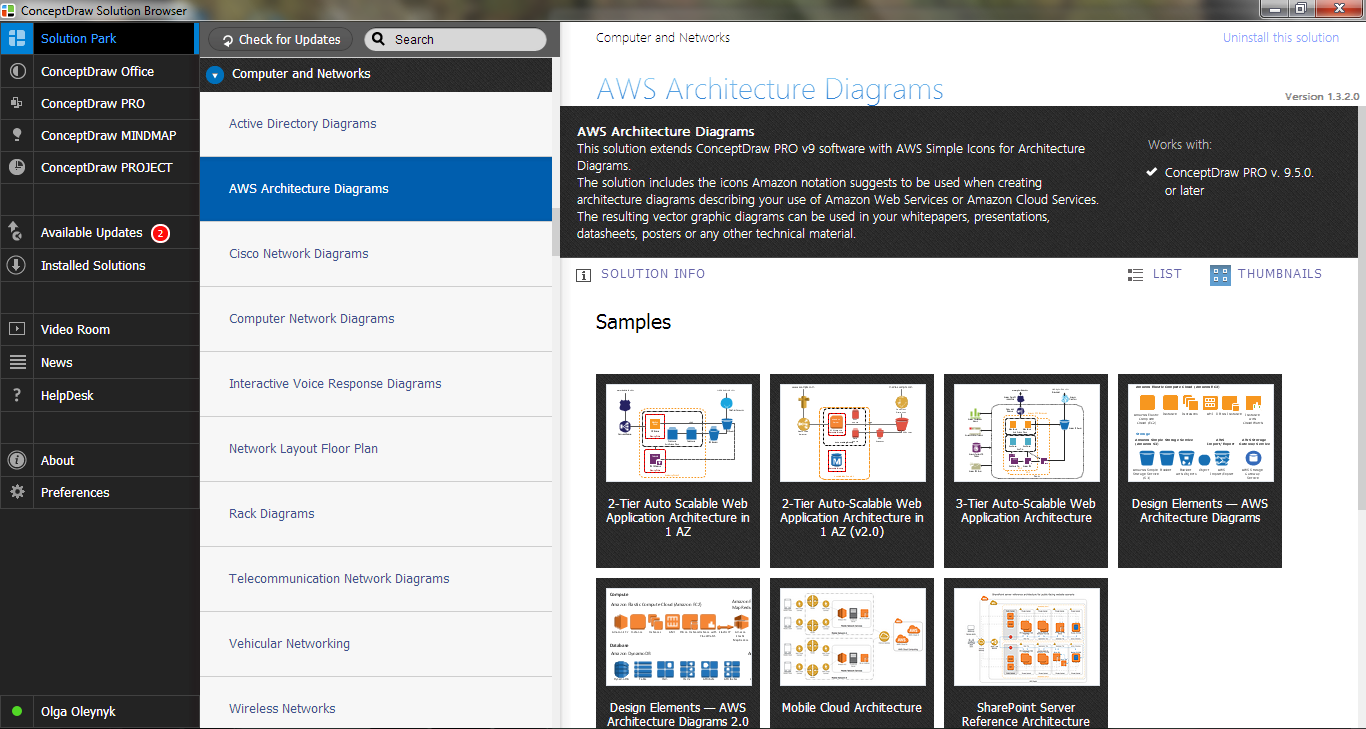Click the HelpDesk question mark icon
Screen dimensions: 1366x729
(17, 395)
